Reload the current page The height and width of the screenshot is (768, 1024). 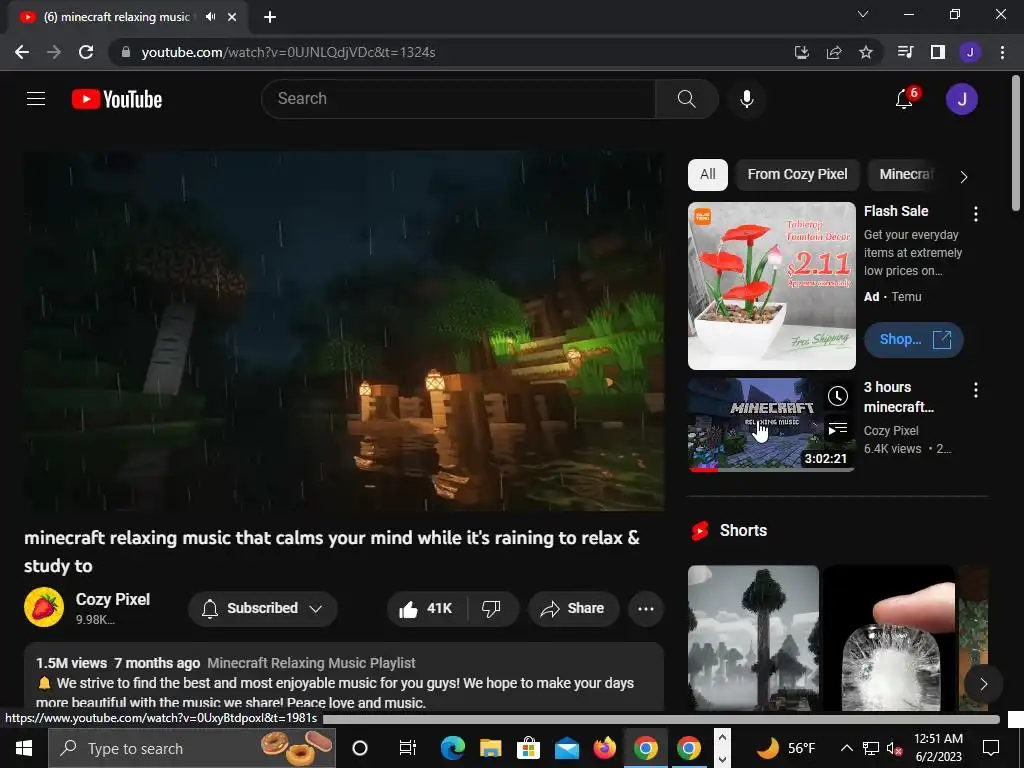pos(86,52)
